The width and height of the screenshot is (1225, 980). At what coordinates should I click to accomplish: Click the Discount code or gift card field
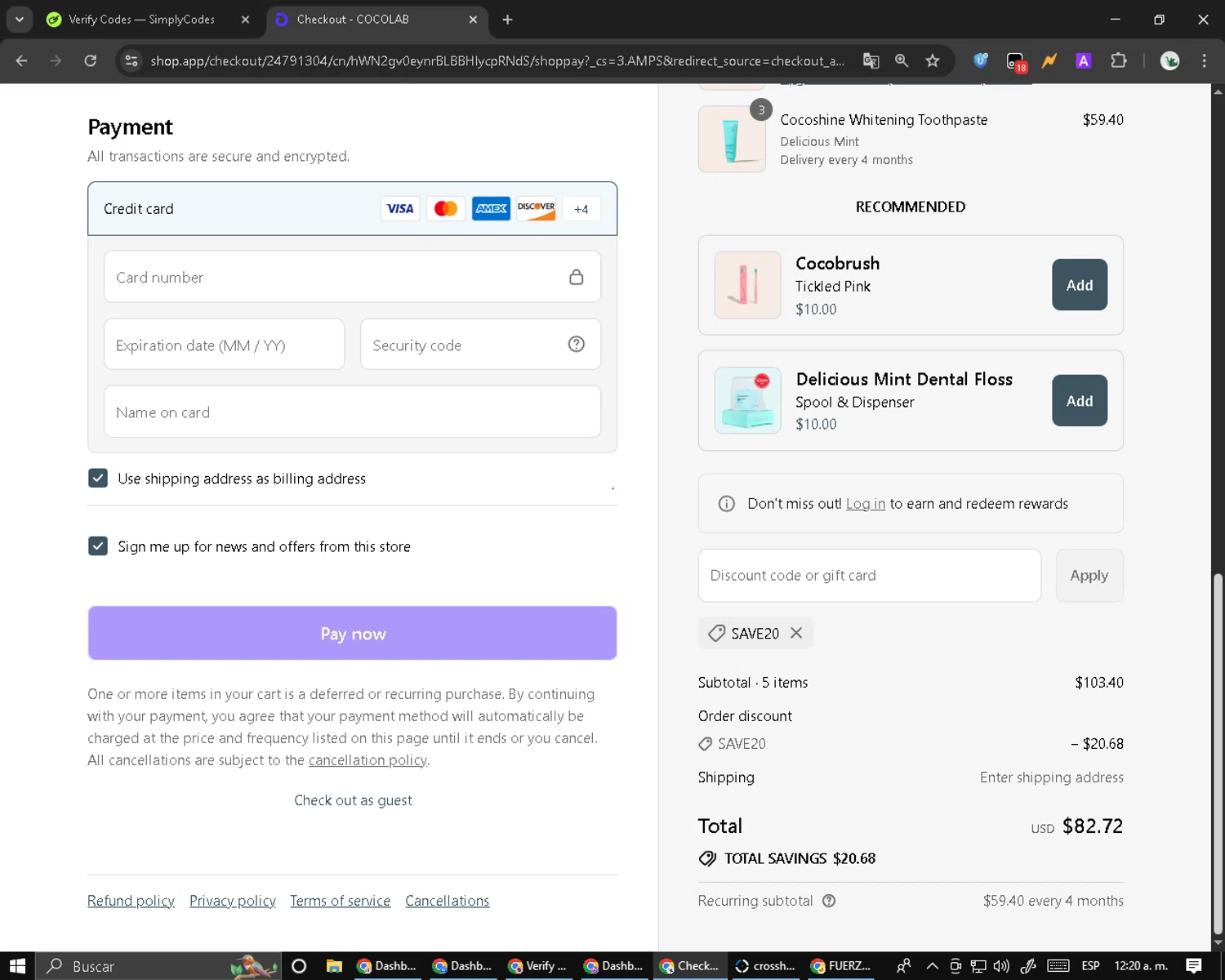click(869, 576)
